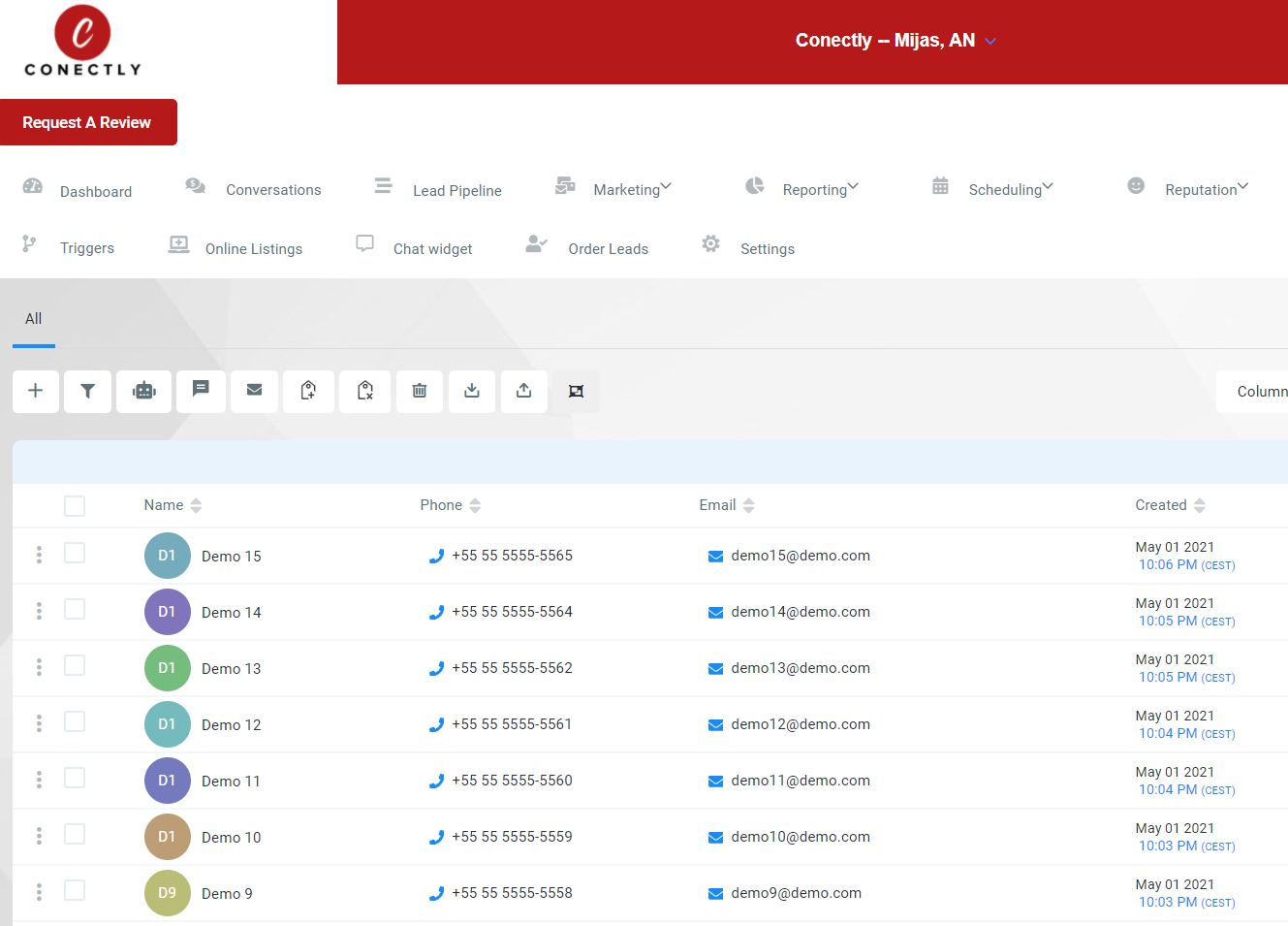
Task: Check the box for Demo 15
Action: click(75, 553)
